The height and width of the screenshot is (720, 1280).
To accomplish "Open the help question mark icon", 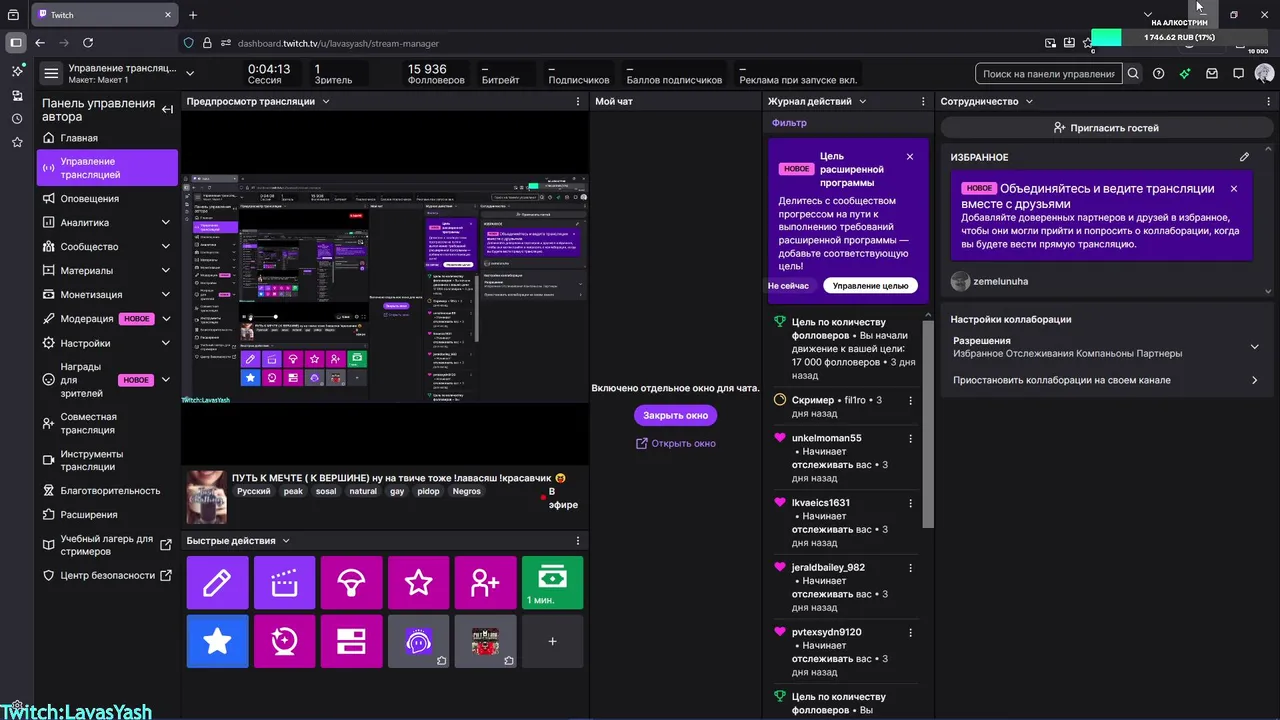I will click(1159, 74).
